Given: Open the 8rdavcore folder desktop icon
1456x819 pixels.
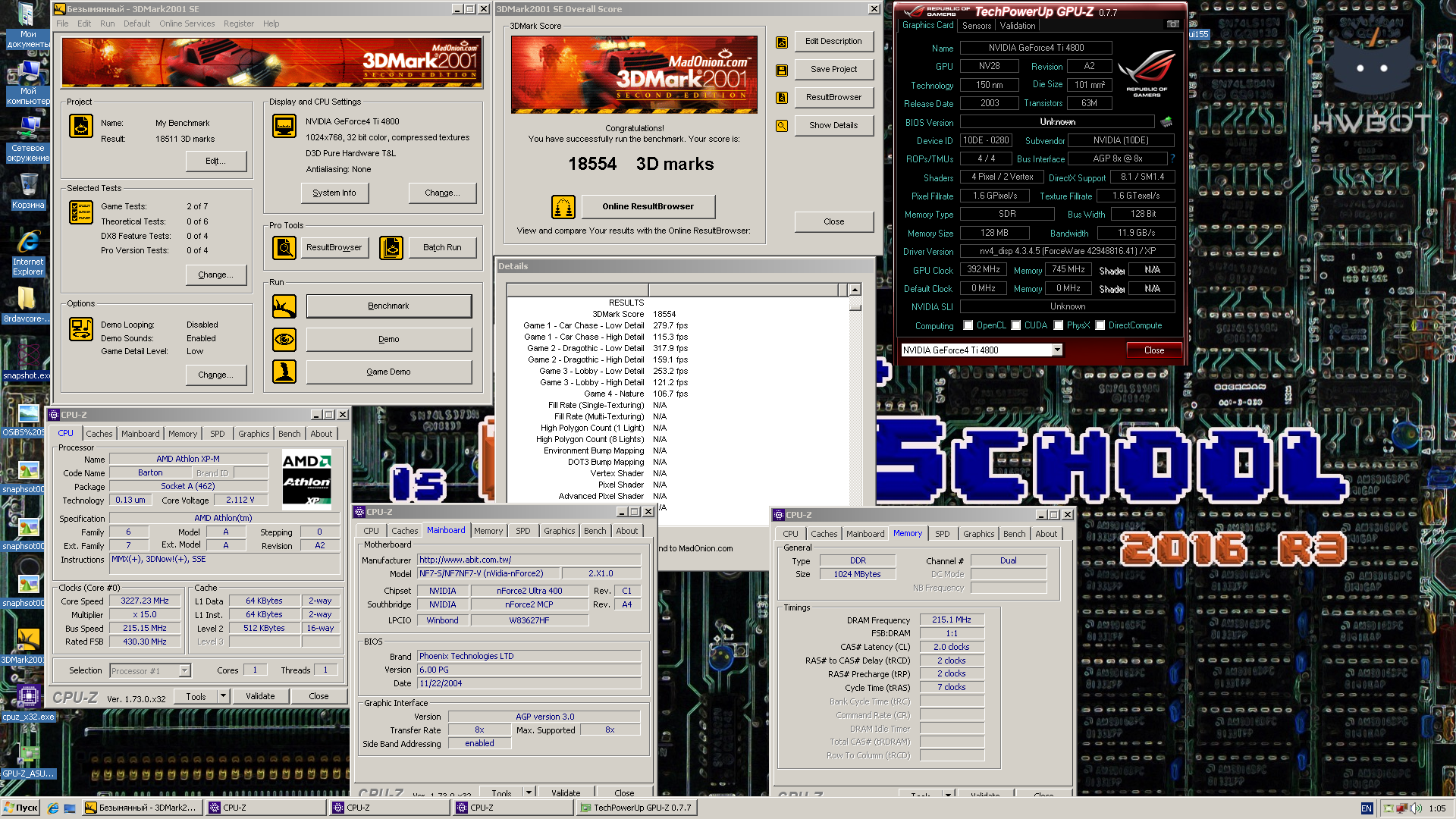Looking at the screenshot, I should [x=26, y=305].
